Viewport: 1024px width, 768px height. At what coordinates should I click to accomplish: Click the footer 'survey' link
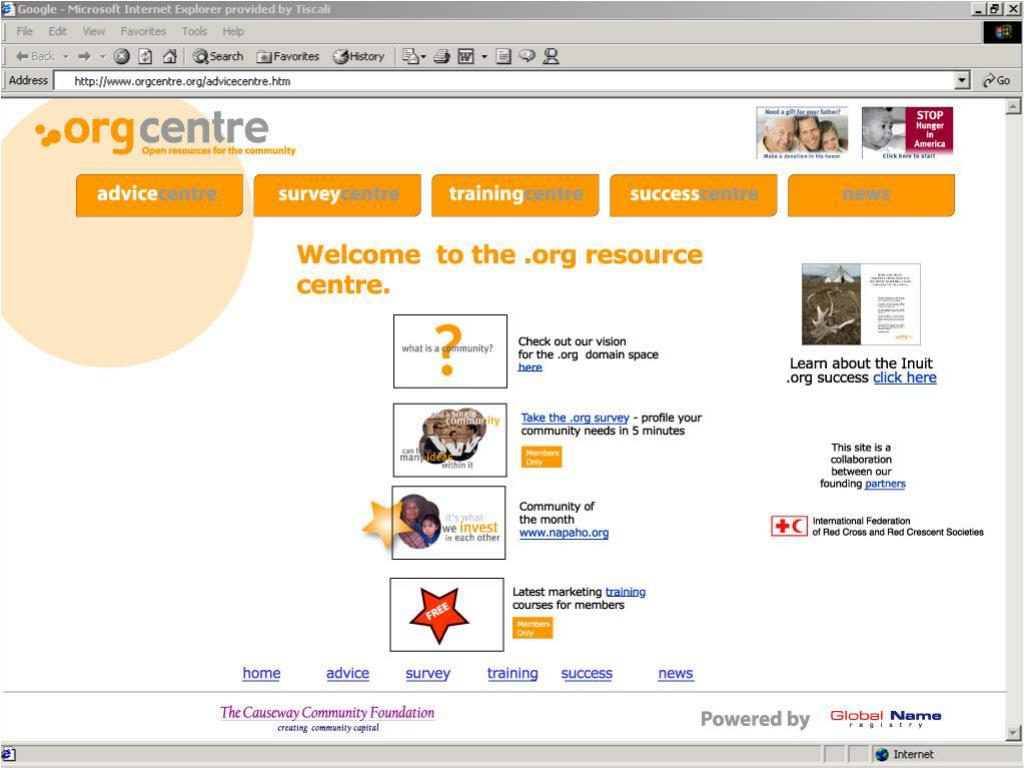[428, 673]
